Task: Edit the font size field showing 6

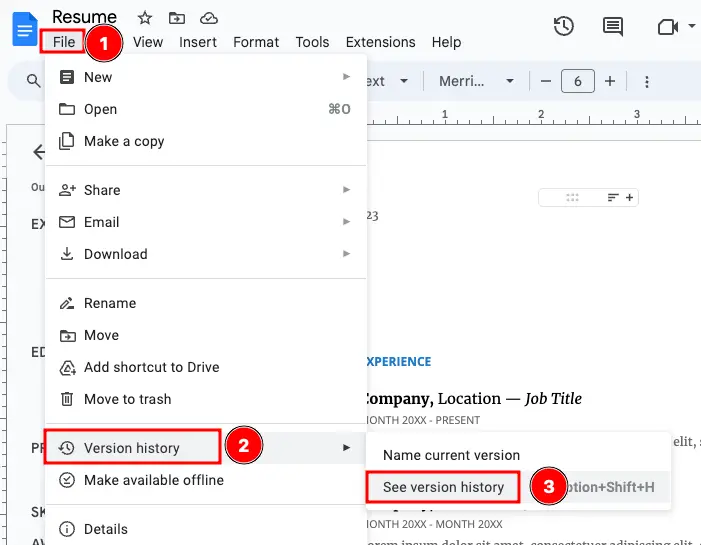Action: (578, 81)
